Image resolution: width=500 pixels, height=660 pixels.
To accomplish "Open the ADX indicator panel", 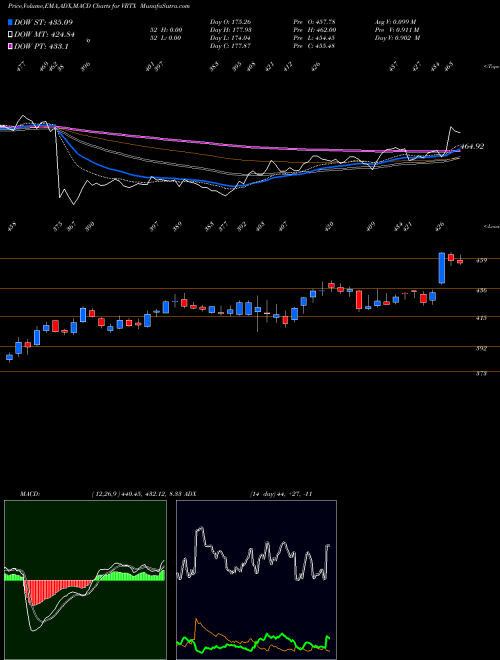I will click(256, 580).
